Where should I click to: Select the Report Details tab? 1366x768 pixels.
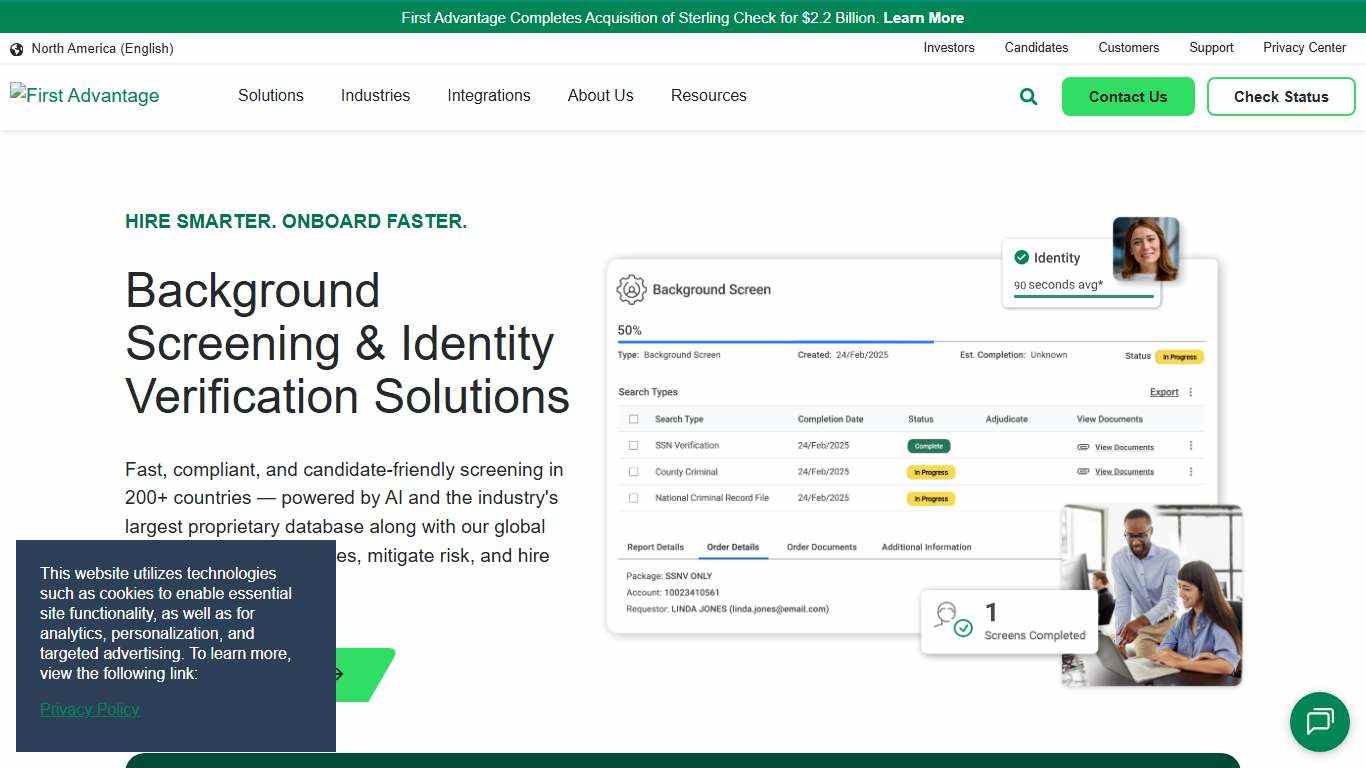tap(654, 547)
